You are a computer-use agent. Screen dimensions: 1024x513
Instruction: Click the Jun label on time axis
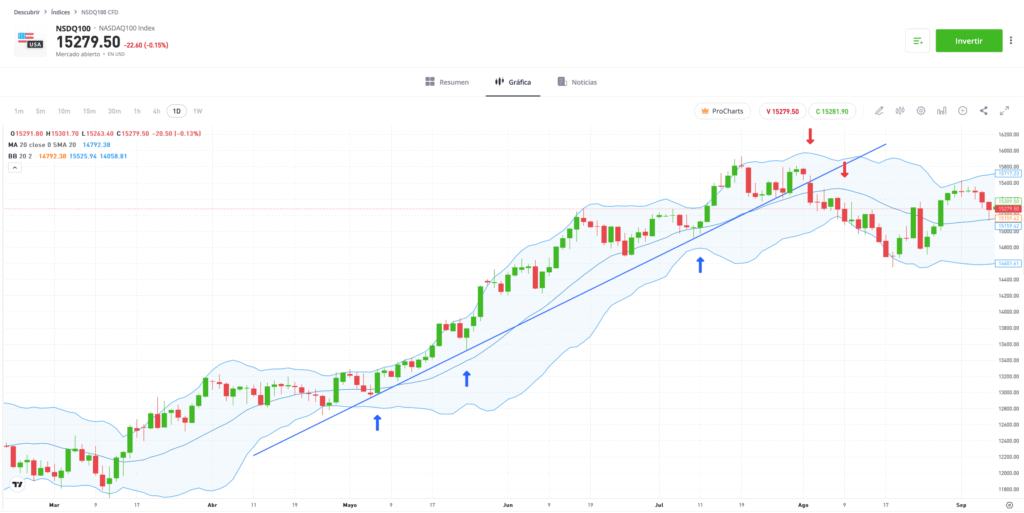click(508, 505)
